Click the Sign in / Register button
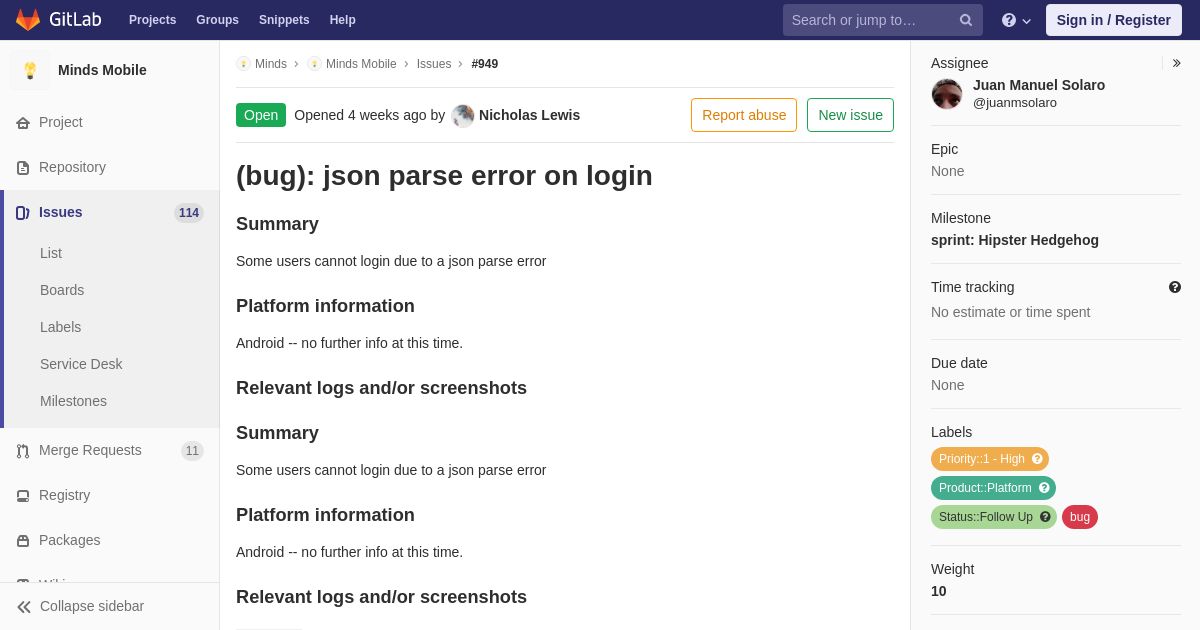This screenshot has height=630, width=1200. (1114, 20)
